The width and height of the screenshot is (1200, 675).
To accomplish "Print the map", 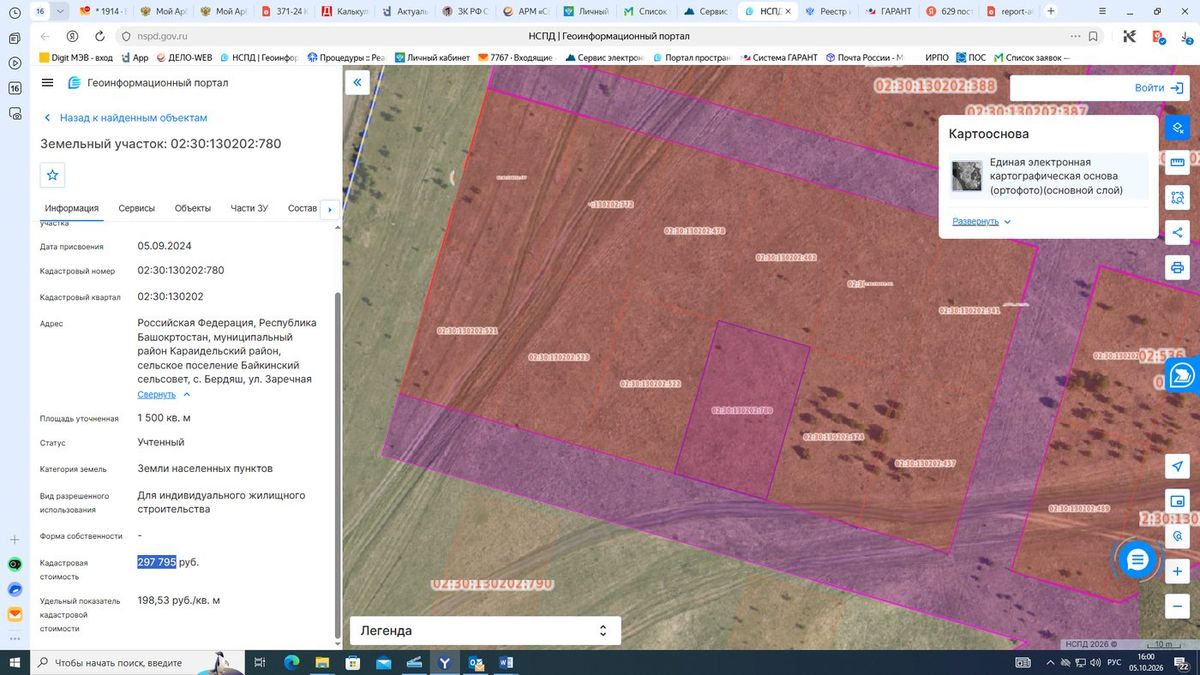I will click(x=1177, y=268).
